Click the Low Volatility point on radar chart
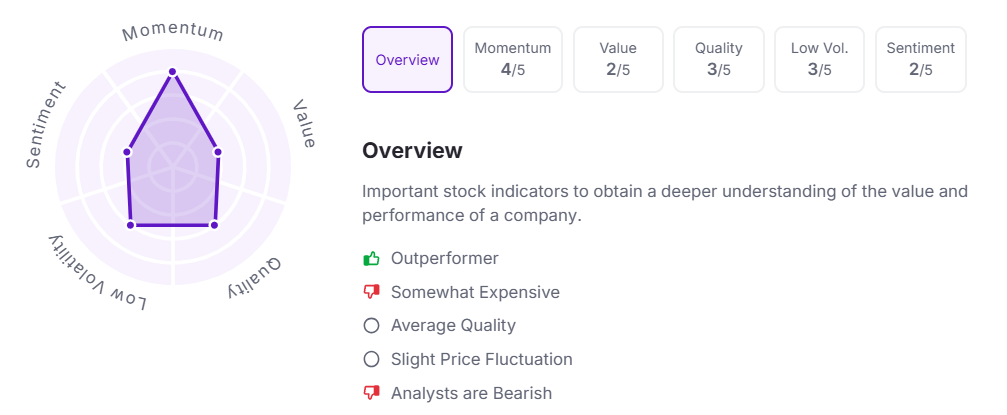 [x=130, y=225]
